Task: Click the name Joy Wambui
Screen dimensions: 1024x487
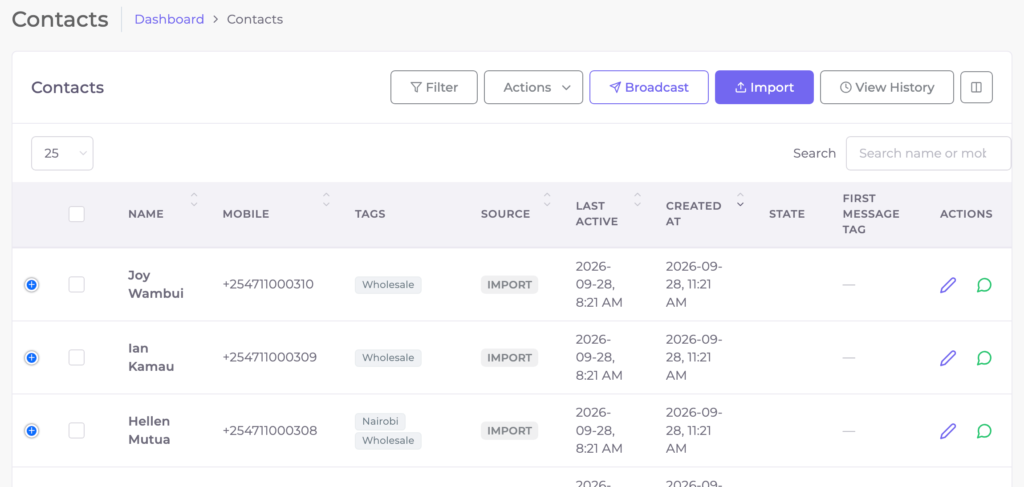Action: point(155,285)
